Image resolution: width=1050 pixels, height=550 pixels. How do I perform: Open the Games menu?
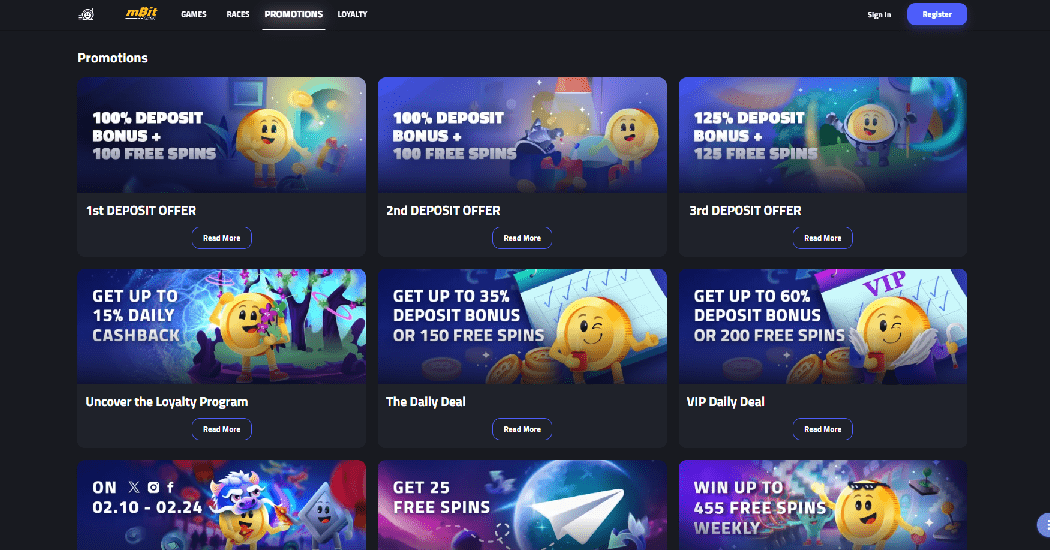point(194,14)
